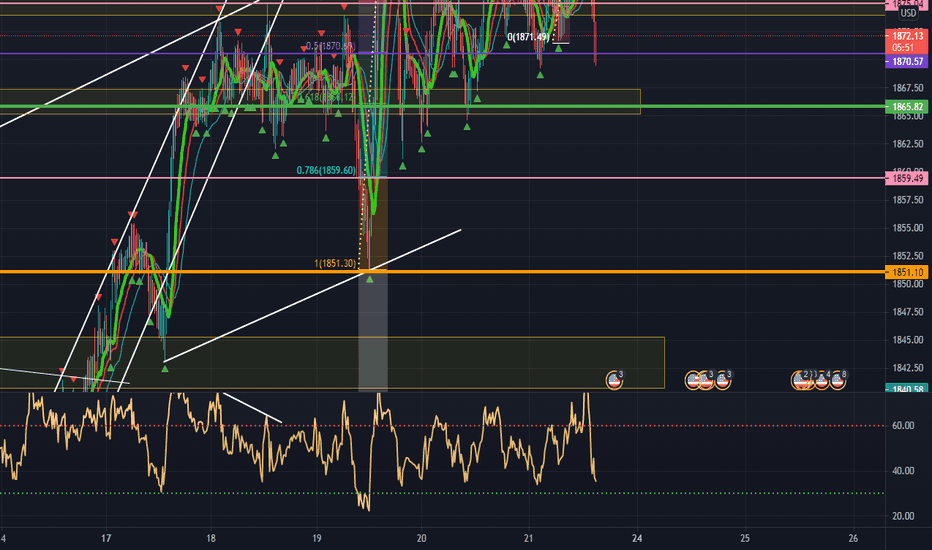Open the US event icon with badge 4
This screenshot has width=932, height=550.
tap(822, 380)
